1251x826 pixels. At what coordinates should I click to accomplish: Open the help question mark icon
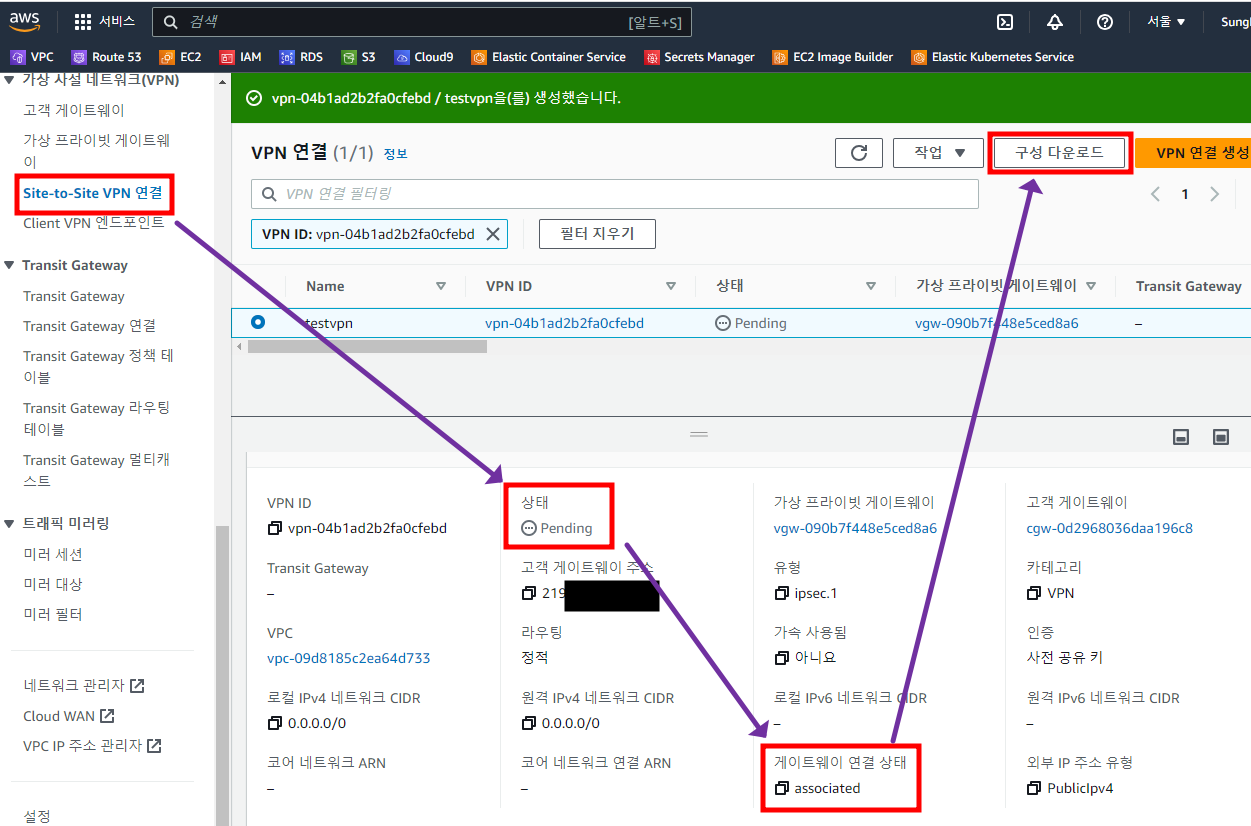coord(1105,22)
